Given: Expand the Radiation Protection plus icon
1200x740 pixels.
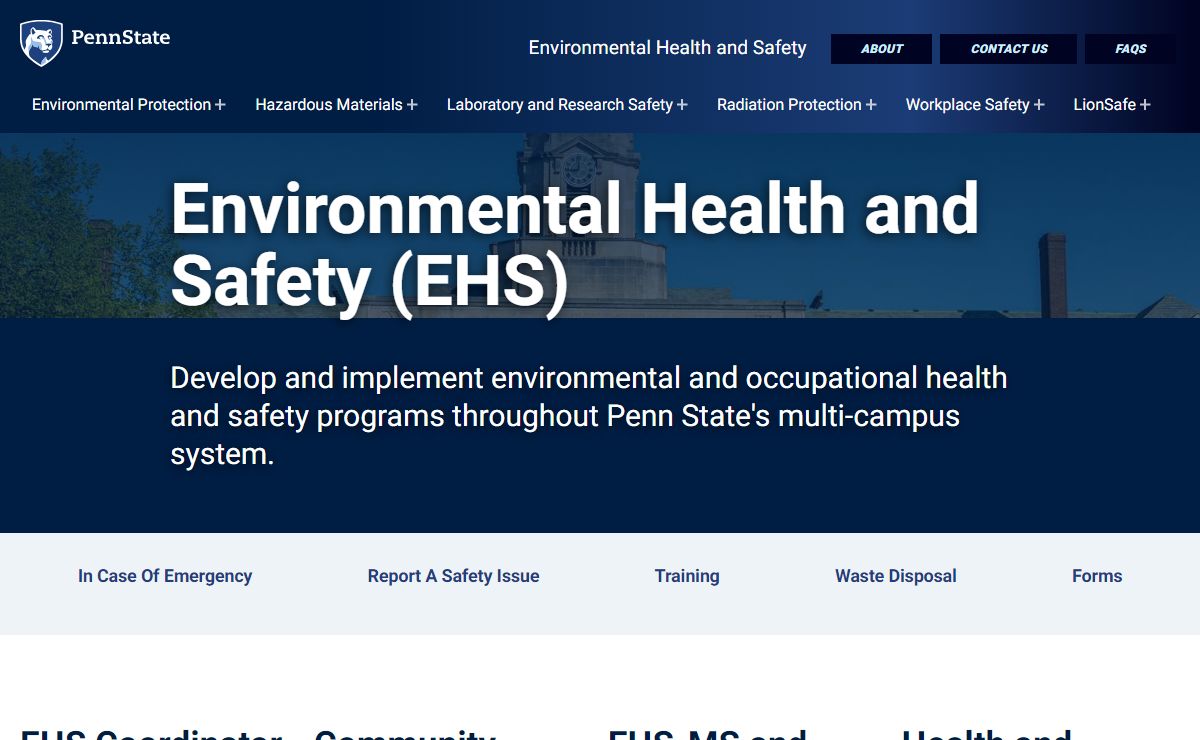Looking at the screenshot, I should pos(871,105).
